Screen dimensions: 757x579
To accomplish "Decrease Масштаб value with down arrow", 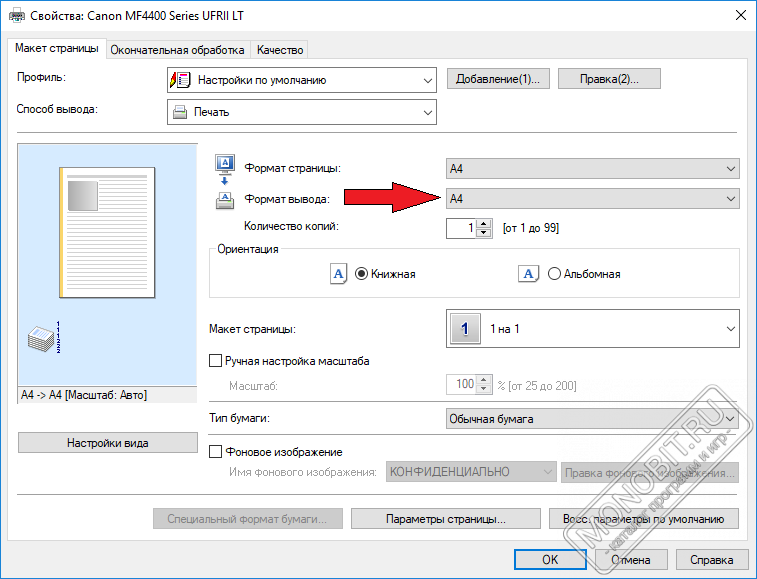I will [484, 389].
